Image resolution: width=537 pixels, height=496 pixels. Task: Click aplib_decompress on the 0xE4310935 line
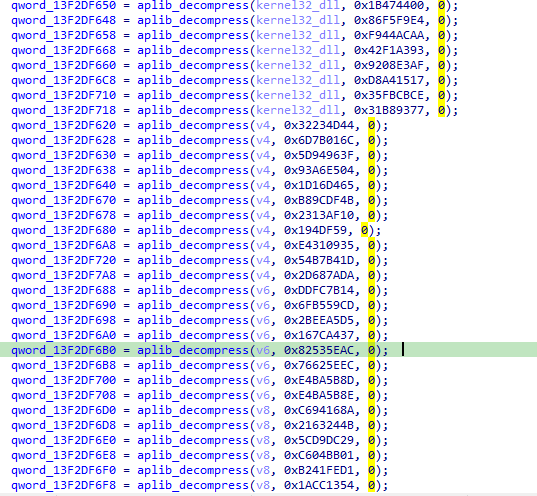point(193,246)
